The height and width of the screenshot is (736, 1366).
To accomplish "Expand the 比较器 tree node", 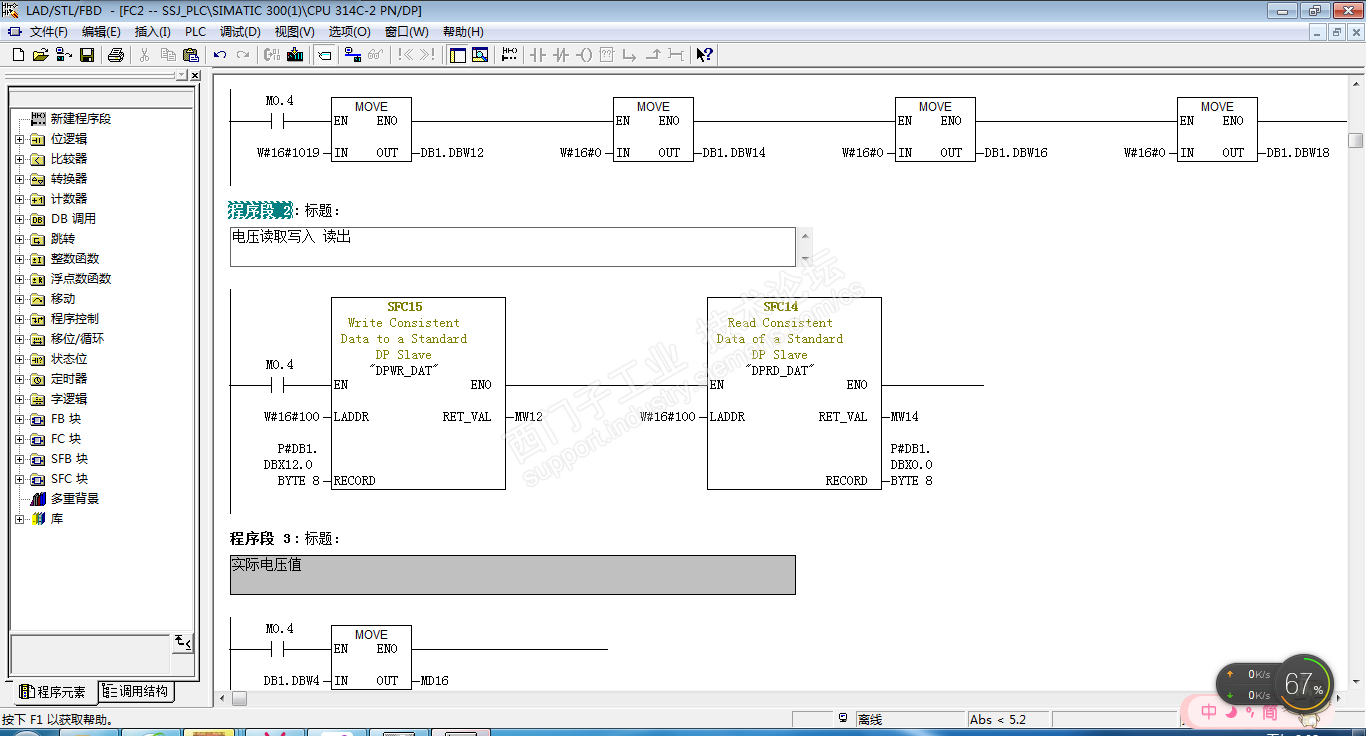I will [19, 159].
